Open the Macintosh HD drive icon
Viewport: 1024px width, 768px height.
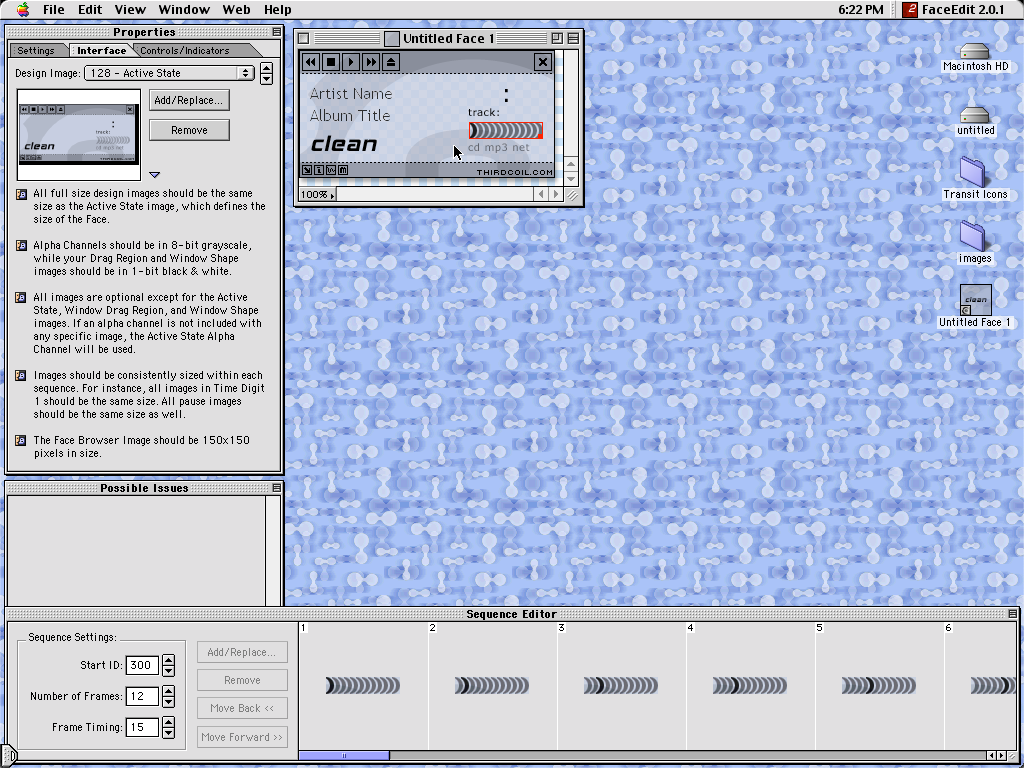pyautogui.click(x=974, y=52)
